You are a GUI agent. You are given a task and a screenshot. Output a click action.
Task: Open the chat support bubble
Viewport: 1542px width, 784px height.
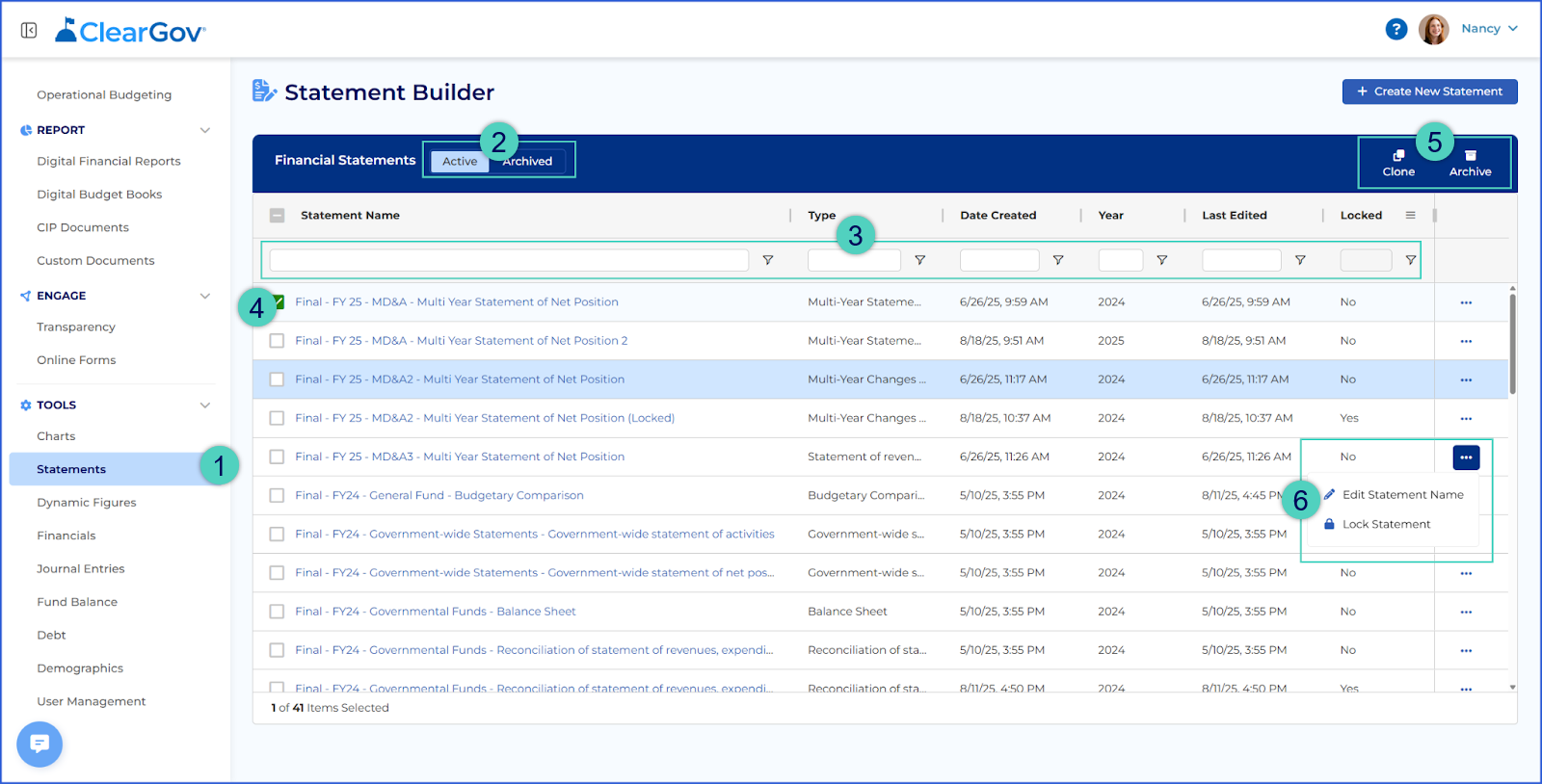40,744
